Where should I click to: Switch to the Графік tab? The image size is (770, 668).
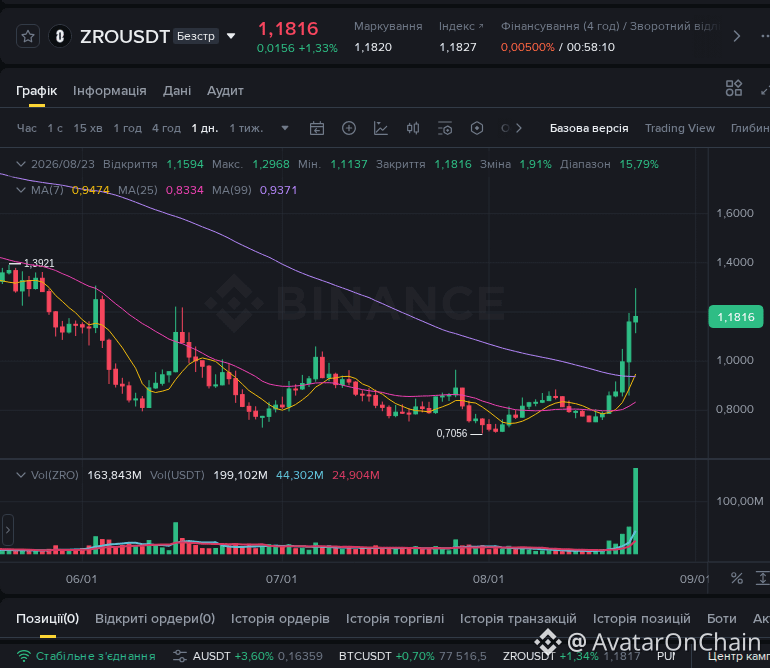(x=37, y=91)
